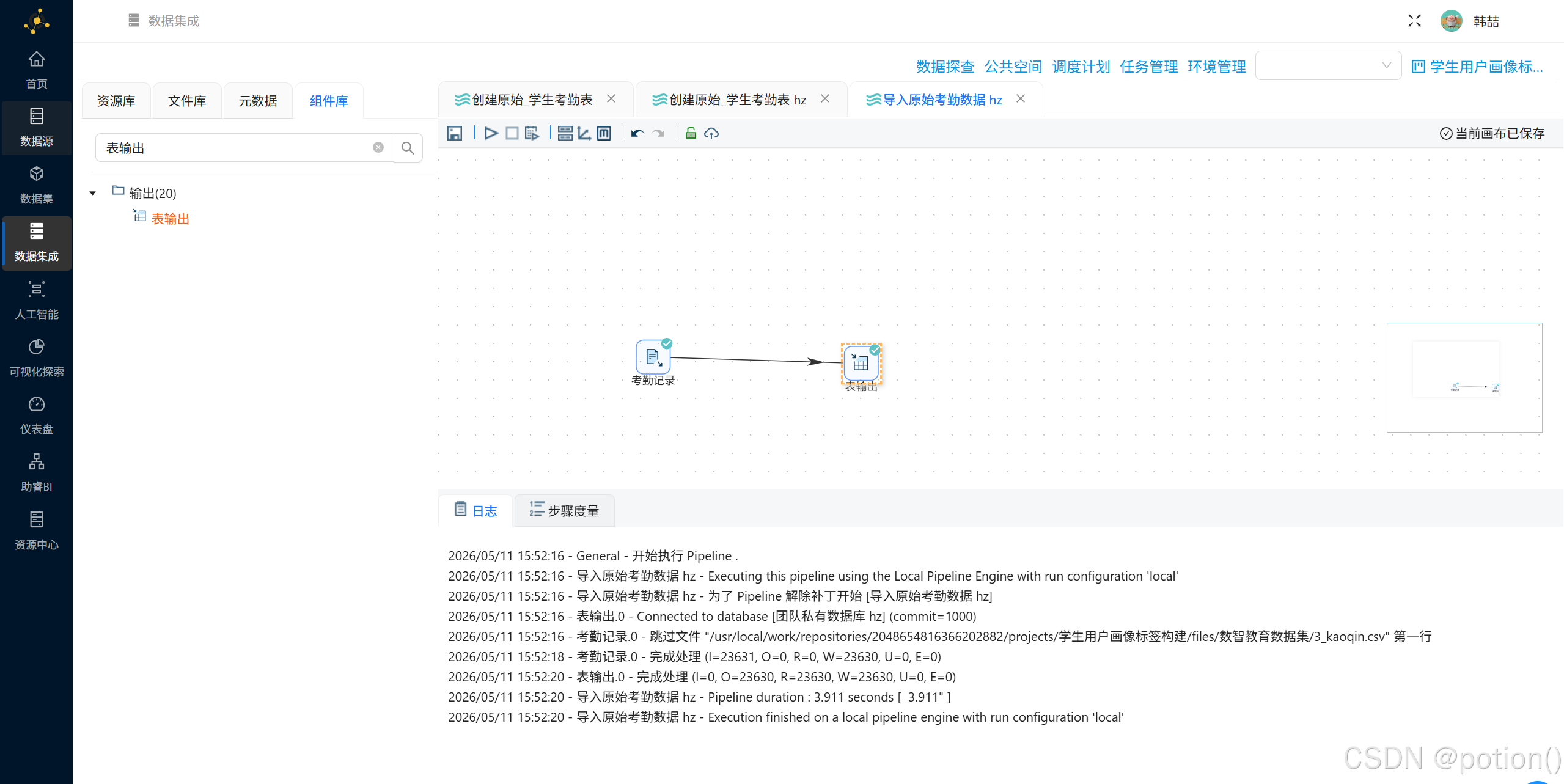
Task: Redo the canvas action
Action: click(658, 133)
